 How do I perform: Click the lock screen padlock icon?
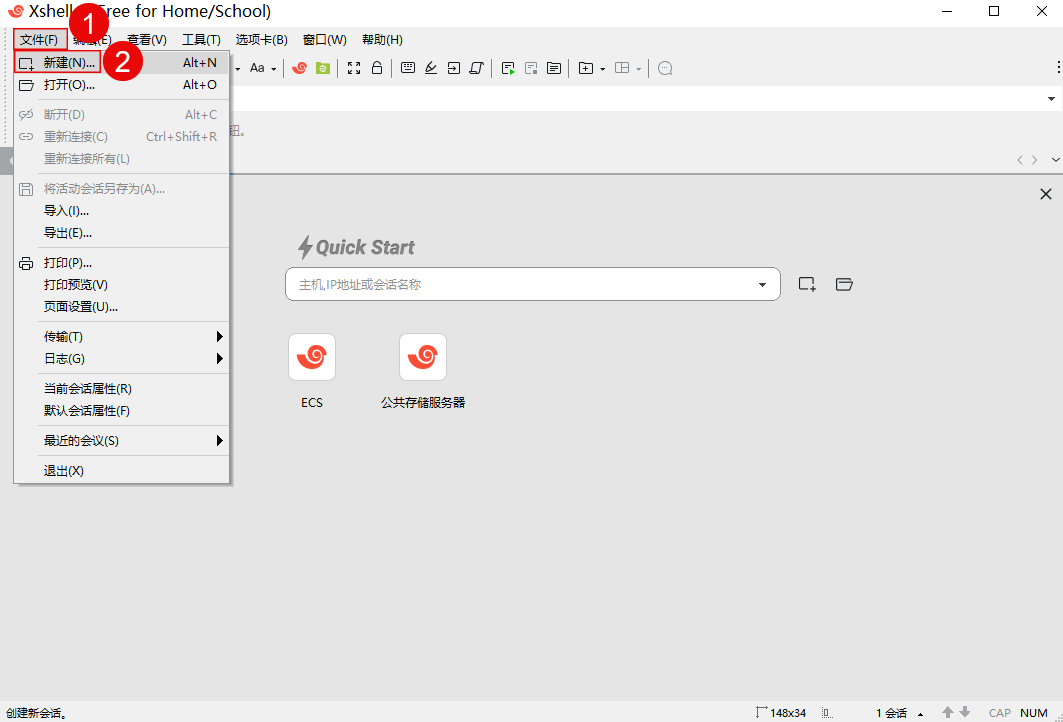377,68
